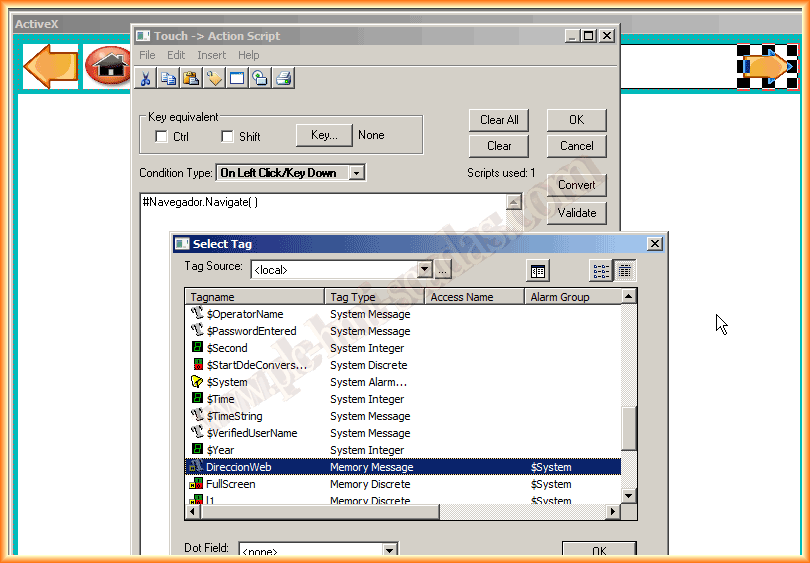Click the Tagname column header
Screen dimensions: 810x563
coord(255,297)
